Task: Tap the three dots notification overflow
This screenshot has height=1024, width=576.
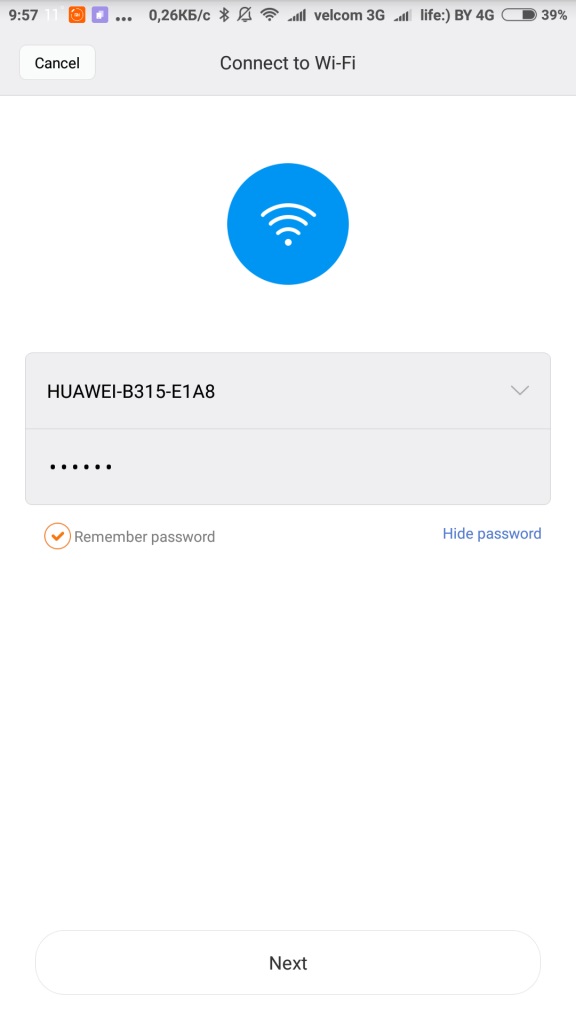Action: point(124,18)
